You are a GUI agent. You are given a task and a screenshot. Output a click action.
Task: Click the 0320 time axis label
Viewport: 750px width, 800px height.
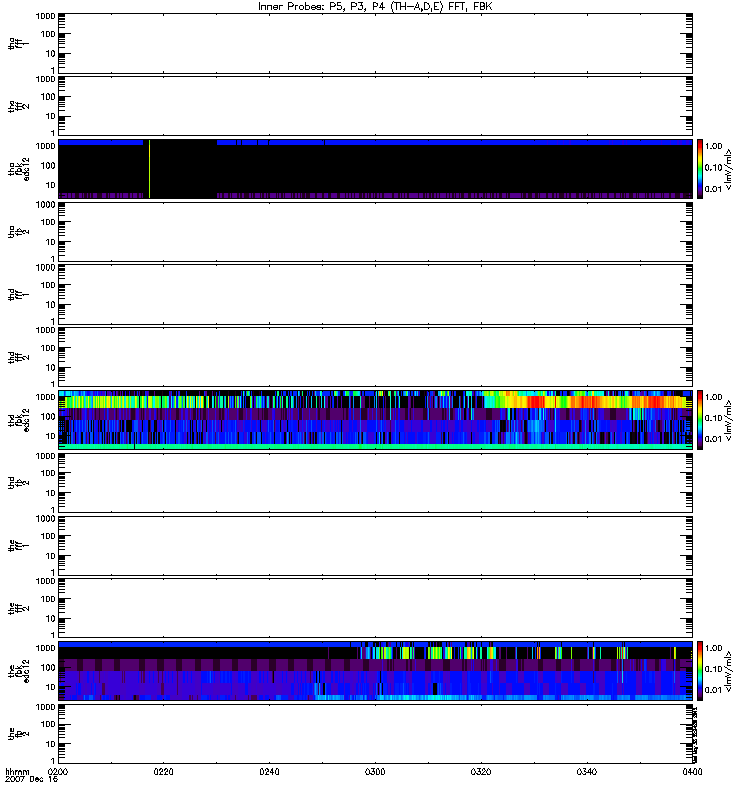tap(481, 772)
